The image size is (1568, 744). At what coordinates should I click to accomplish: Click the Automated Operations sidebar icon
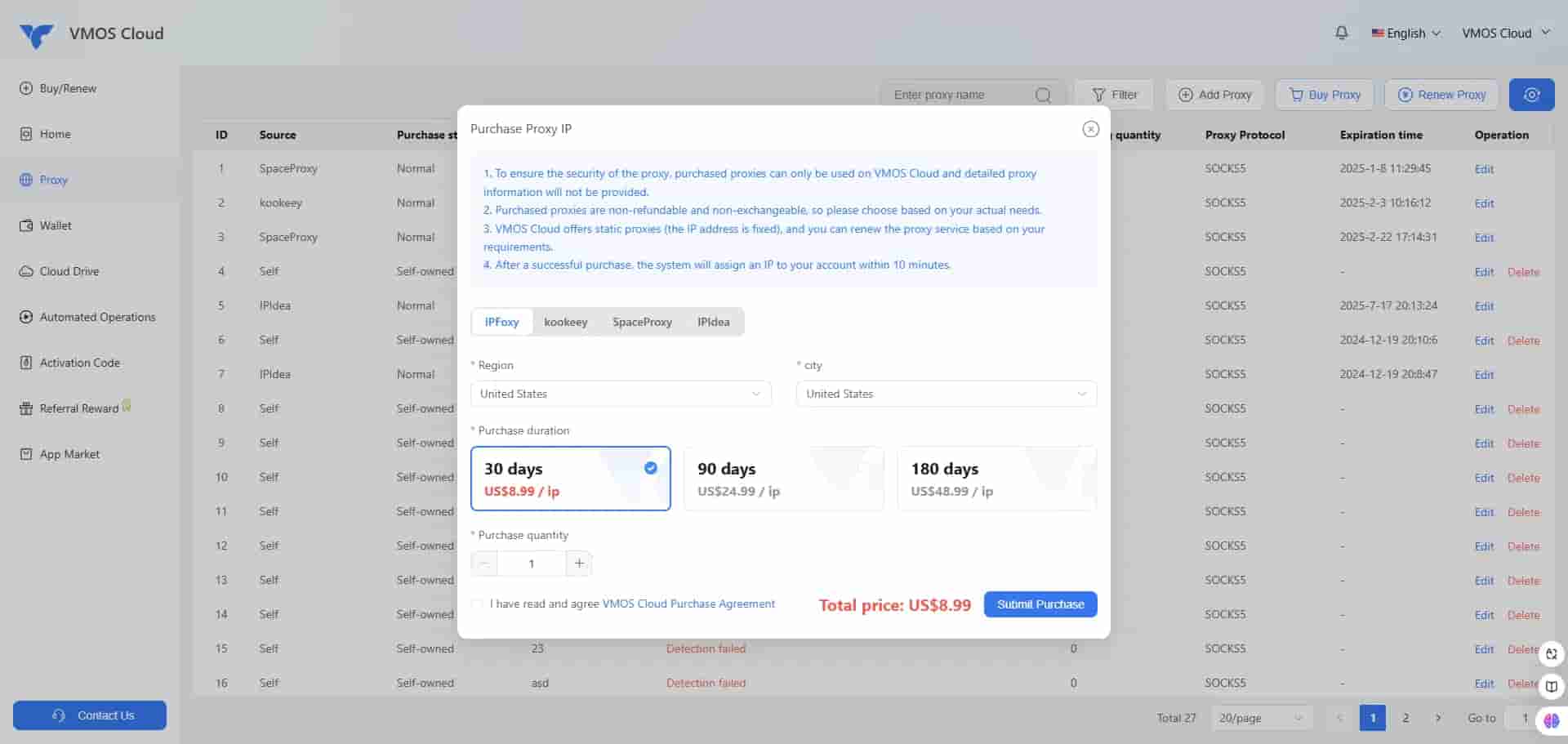[x=25, y=317]
